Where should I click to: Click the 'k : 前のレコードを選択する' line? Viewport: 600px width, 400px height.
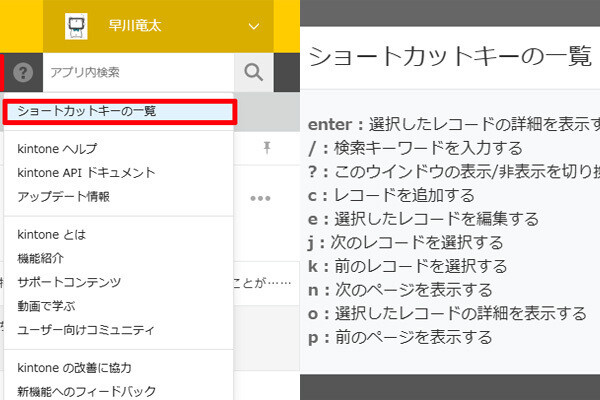[x=408, y=267]
